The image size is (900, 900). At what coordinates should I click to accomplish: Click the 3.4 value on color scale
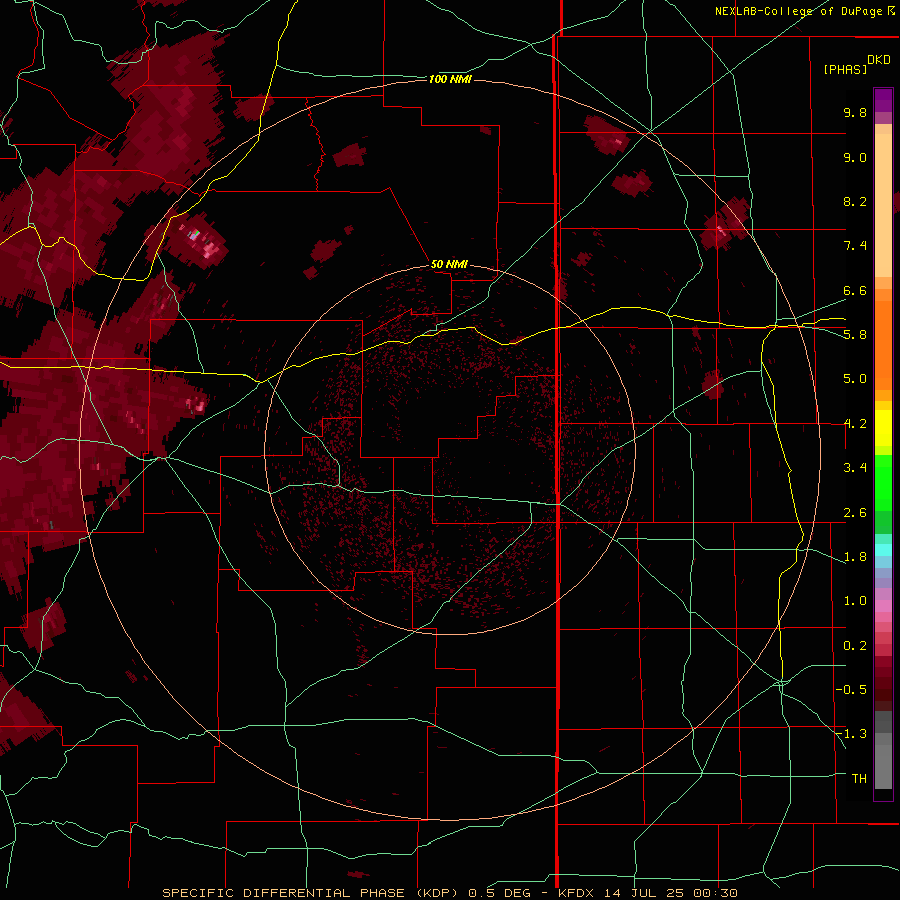click(x=855, y=468)
